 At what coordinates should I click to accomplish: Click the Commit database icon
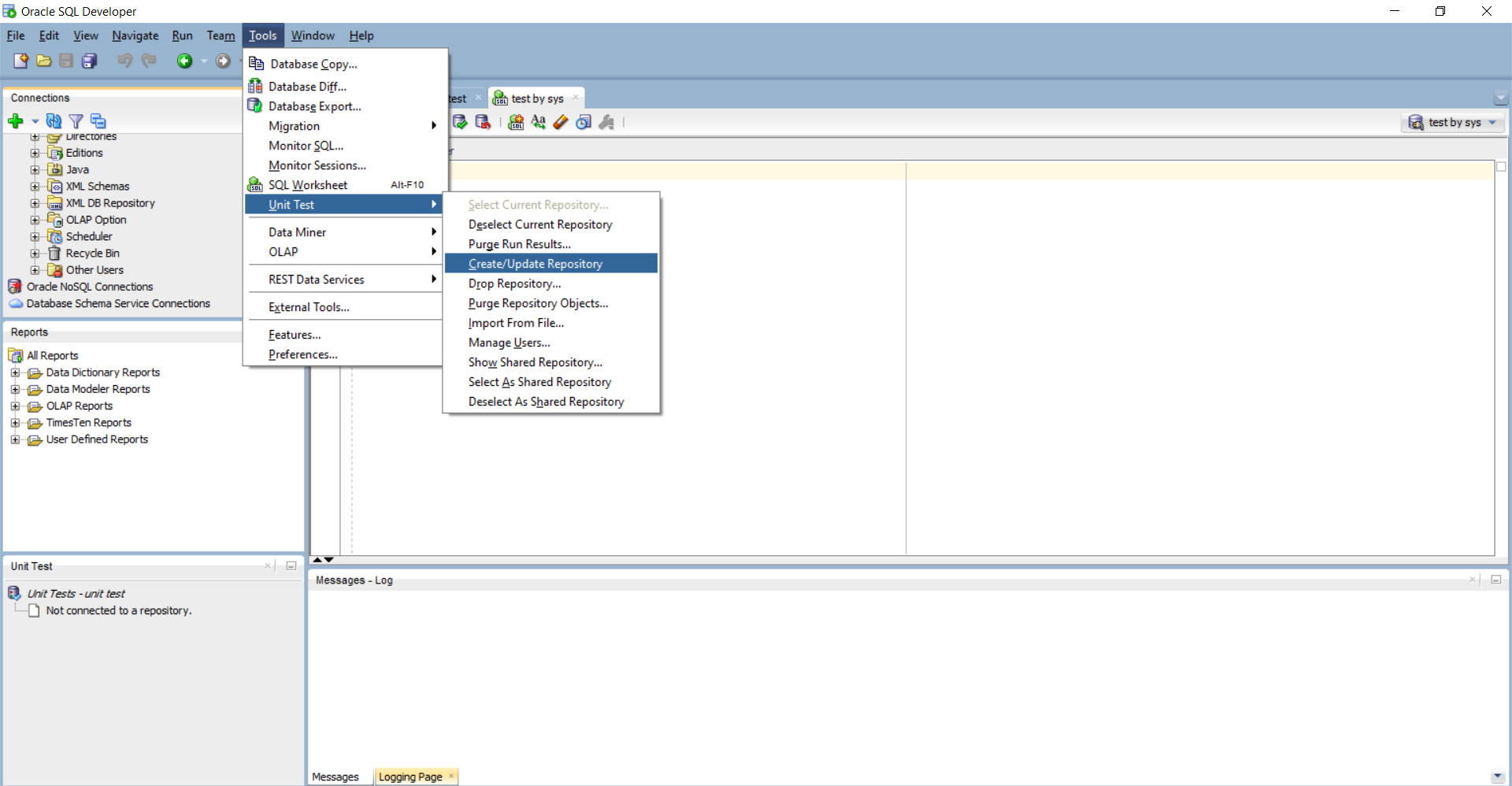(x=460, y=122)
